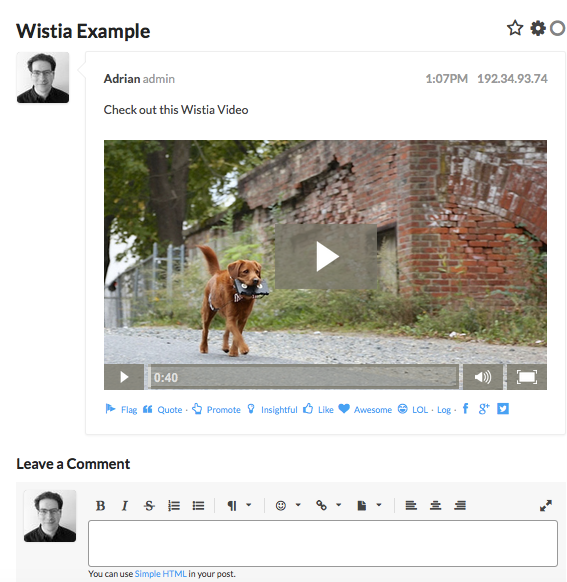This screenshot has height=582, width=567.
Task: Play the video with the big center button
Action: pos(326,256)
